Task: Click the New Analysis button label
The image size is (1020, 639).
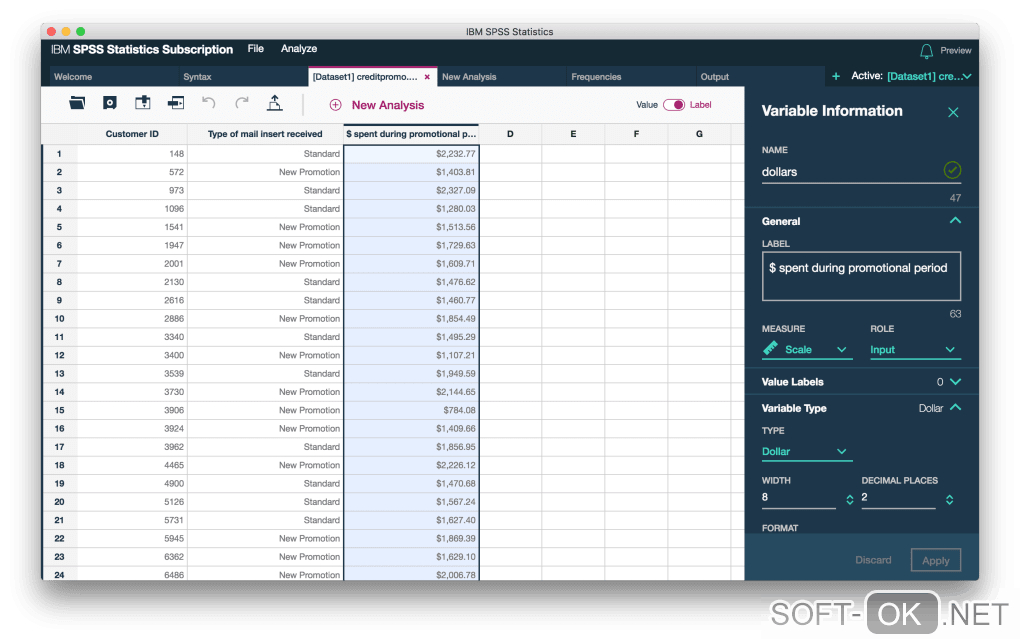Action: 388,105
